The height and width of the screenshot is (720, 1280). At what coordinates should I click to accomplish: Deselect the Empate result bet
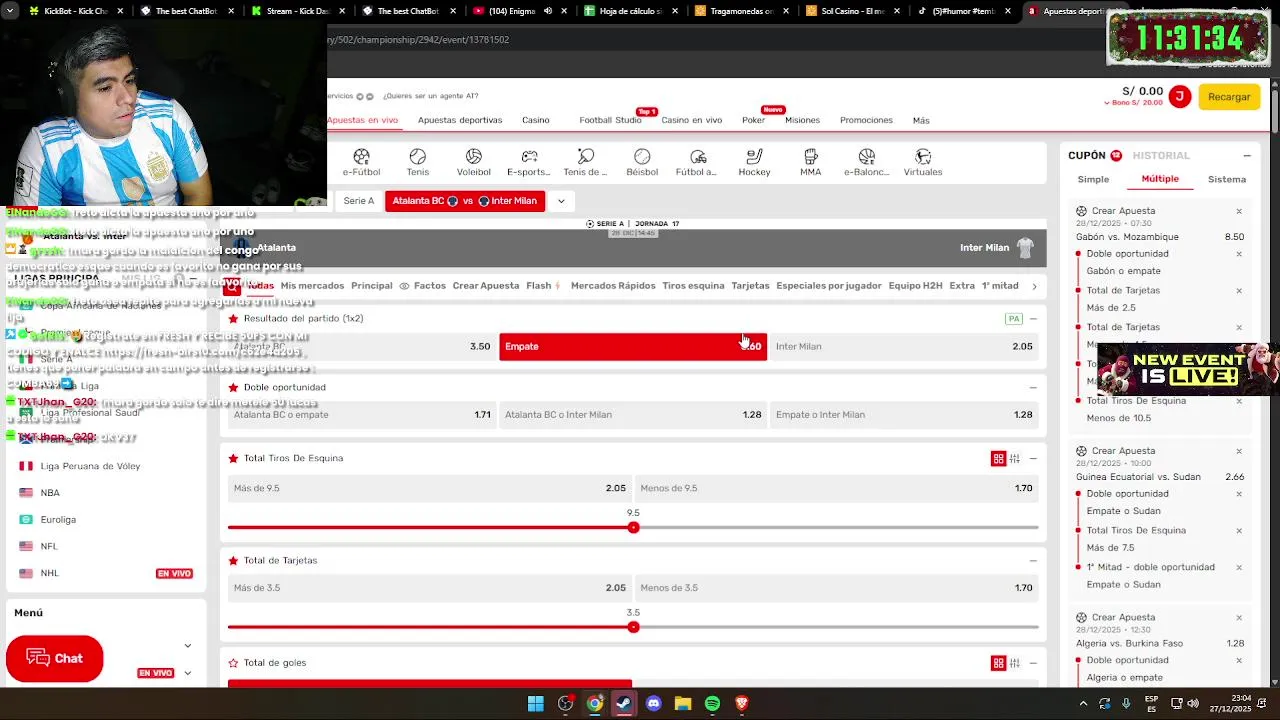click(x=633, y=346)
